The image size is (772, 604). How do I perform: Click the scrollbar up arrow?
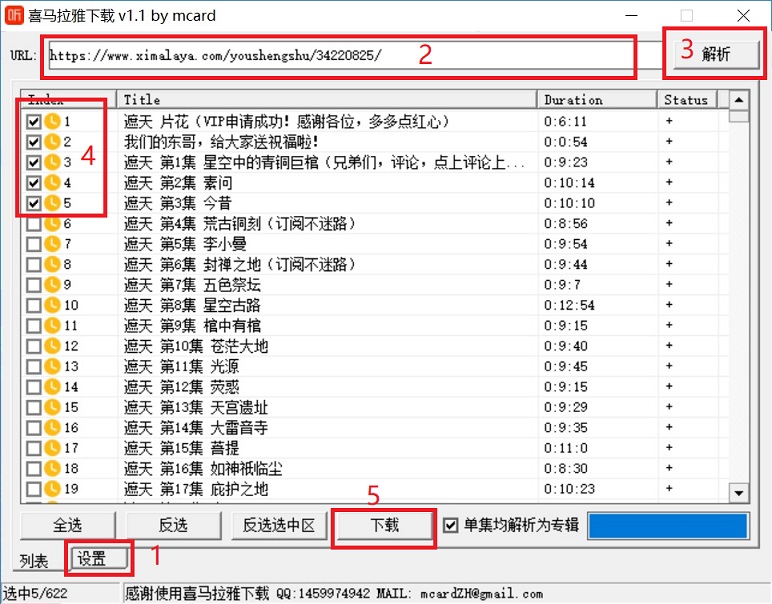tap(739, 100)
